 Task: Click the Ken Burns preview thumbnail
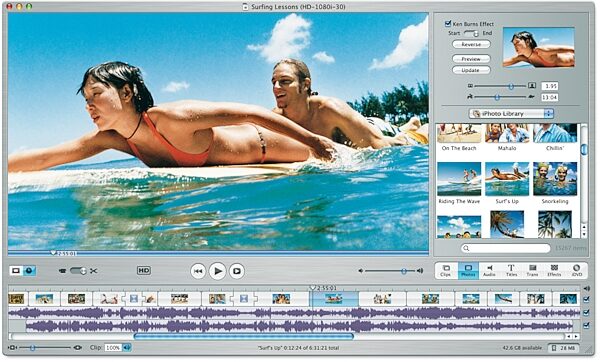538,47
